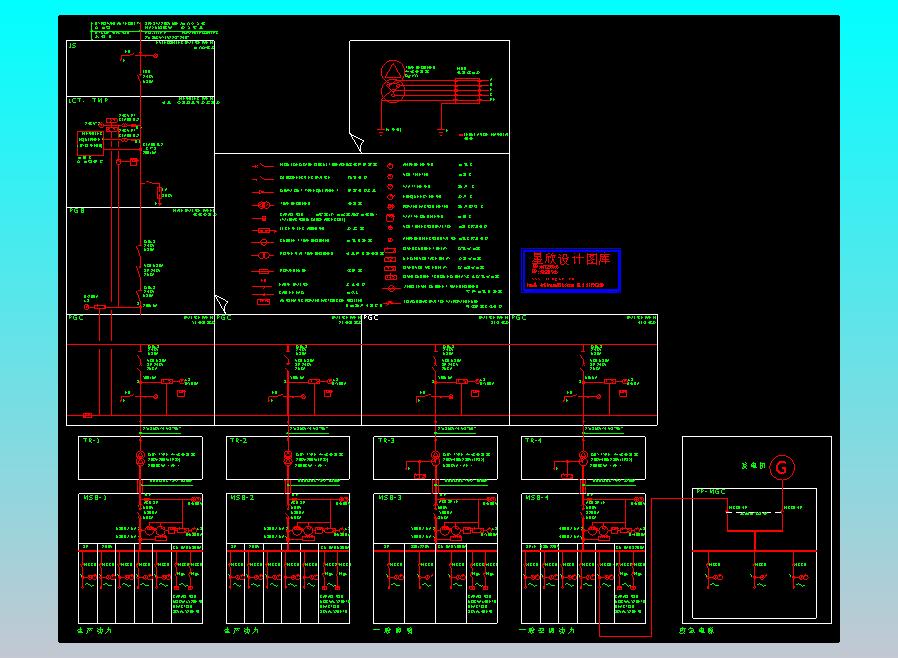Click the white arrow marker beside PGB panel

click(x=221, y=304)
